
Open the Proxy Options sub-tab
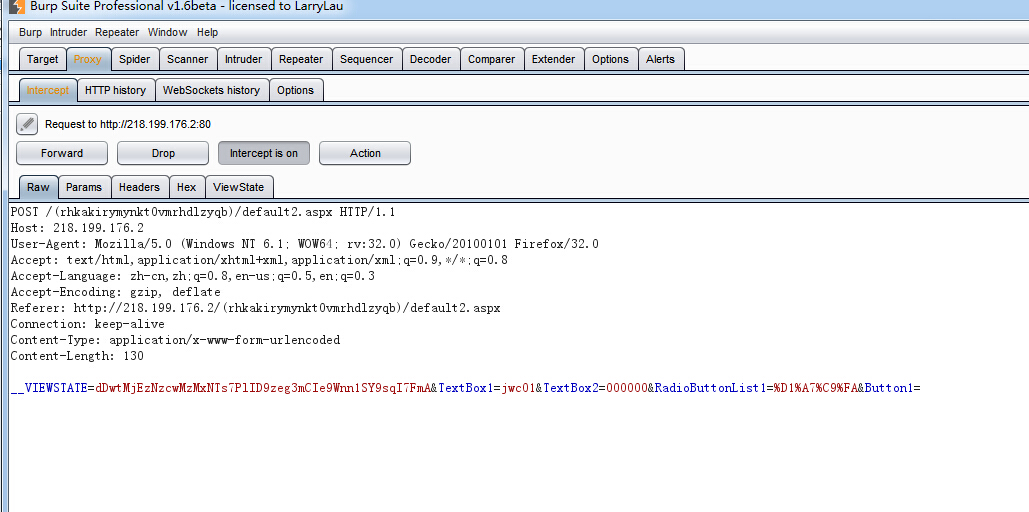click(x=295, y=90)
